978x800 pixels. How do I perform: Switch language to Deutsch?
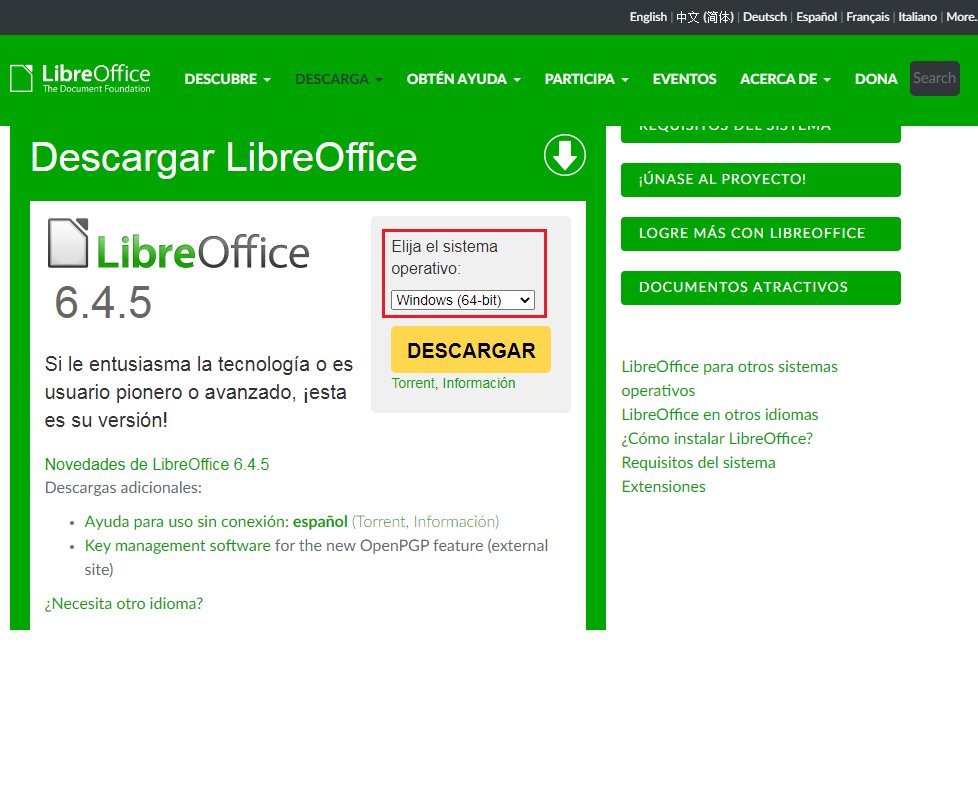(x=765, y=17)
